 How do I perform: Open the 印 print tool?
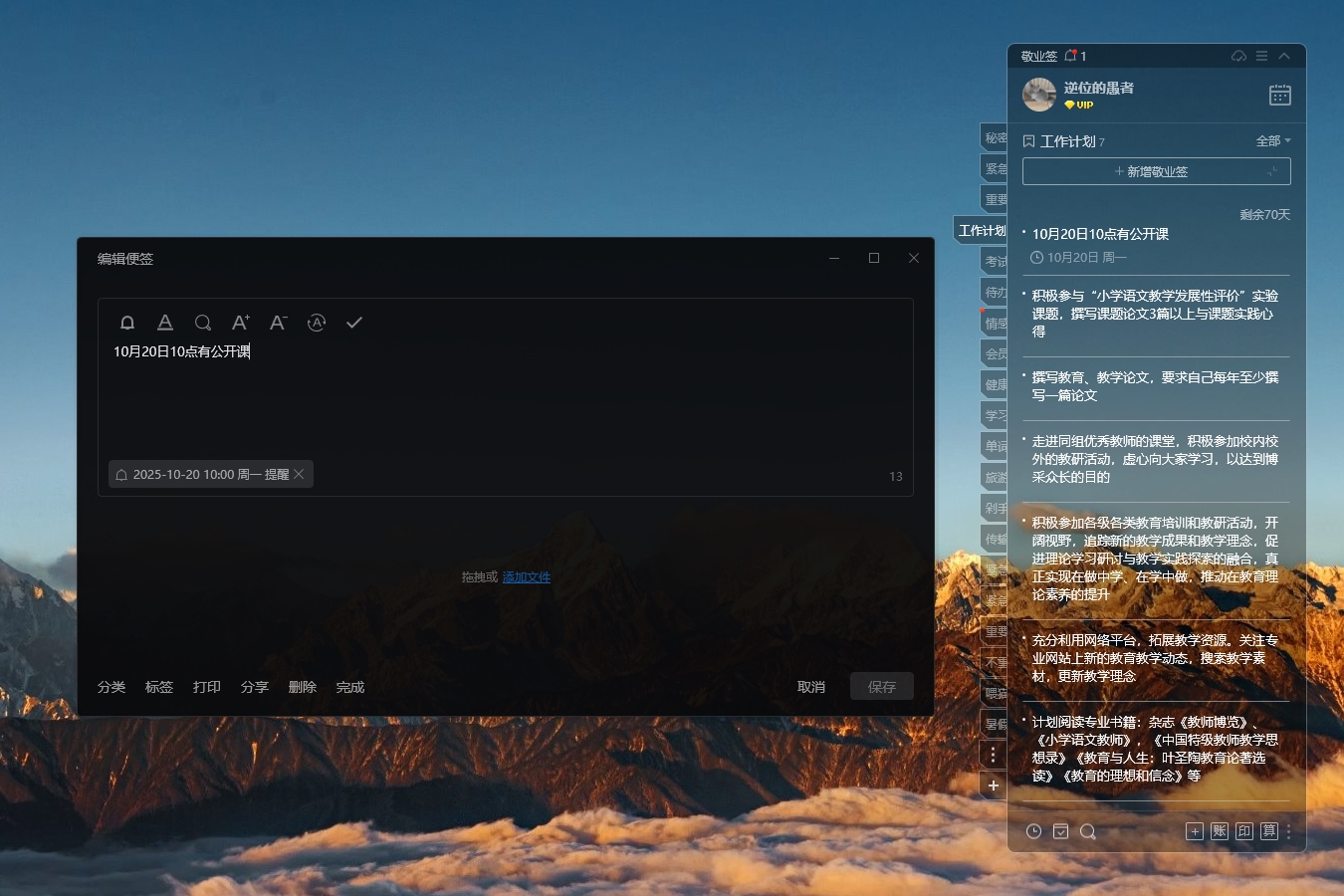(x=1244, y=831)
